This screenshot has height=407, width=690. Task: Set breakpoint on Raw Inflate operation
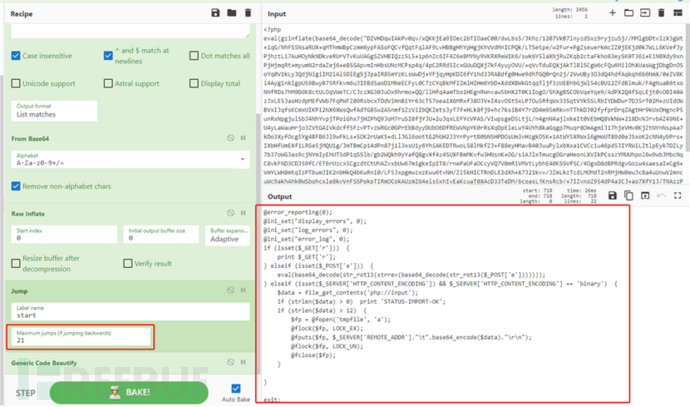pos(243,213)
